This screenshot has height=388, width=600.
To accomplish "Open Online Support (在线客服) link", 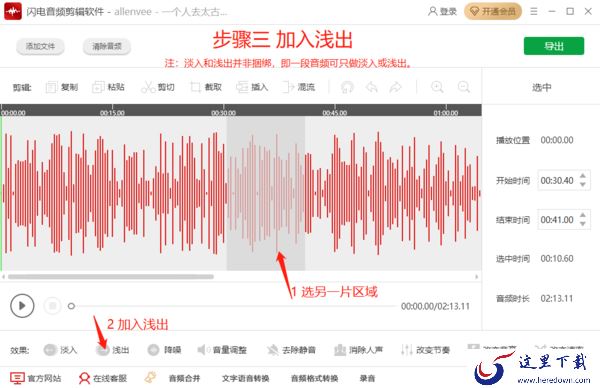I will pyautogui.click(x=103, y=378).
